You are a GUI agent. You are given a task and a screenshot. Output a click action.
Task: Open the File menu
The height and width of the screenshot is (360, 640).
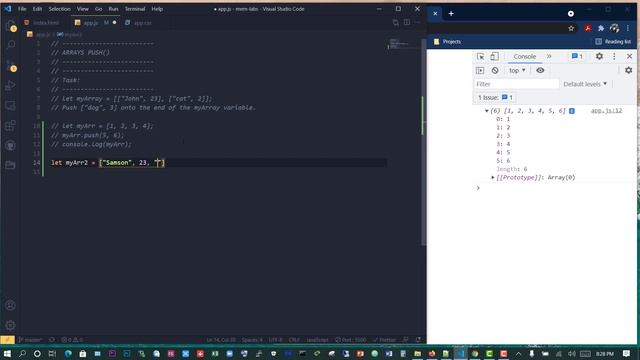click(22, 9)
